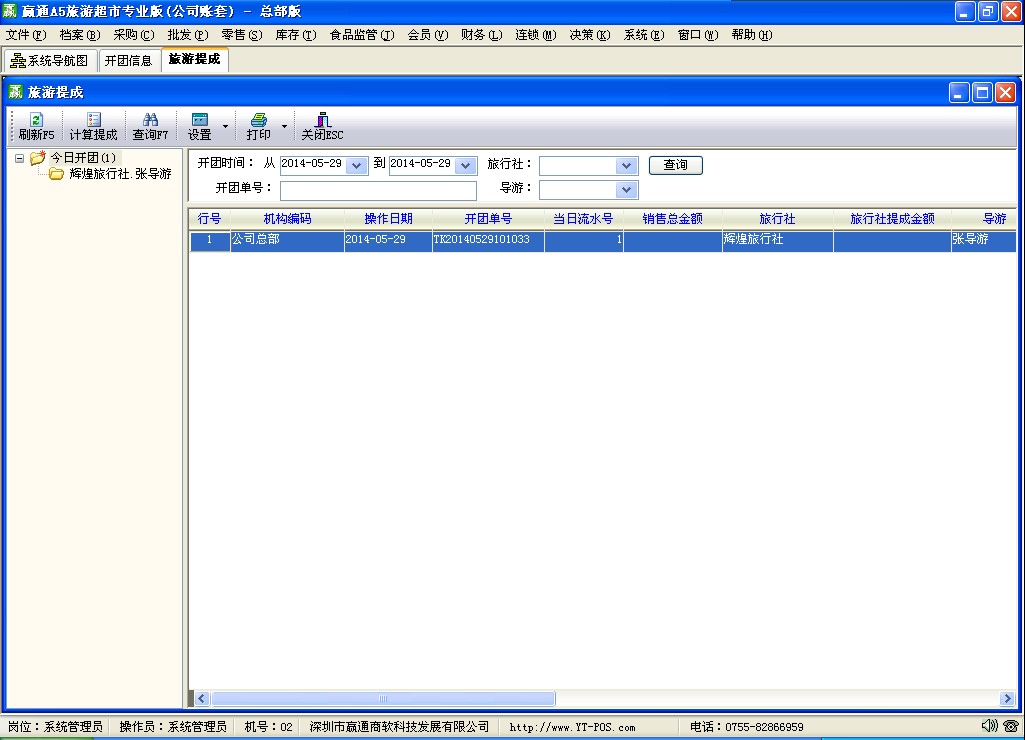The height and width of the screenshot is (740, 1025).
Task: Expand the 旅行社 travel agency combo box
Action: click(627, 166)
